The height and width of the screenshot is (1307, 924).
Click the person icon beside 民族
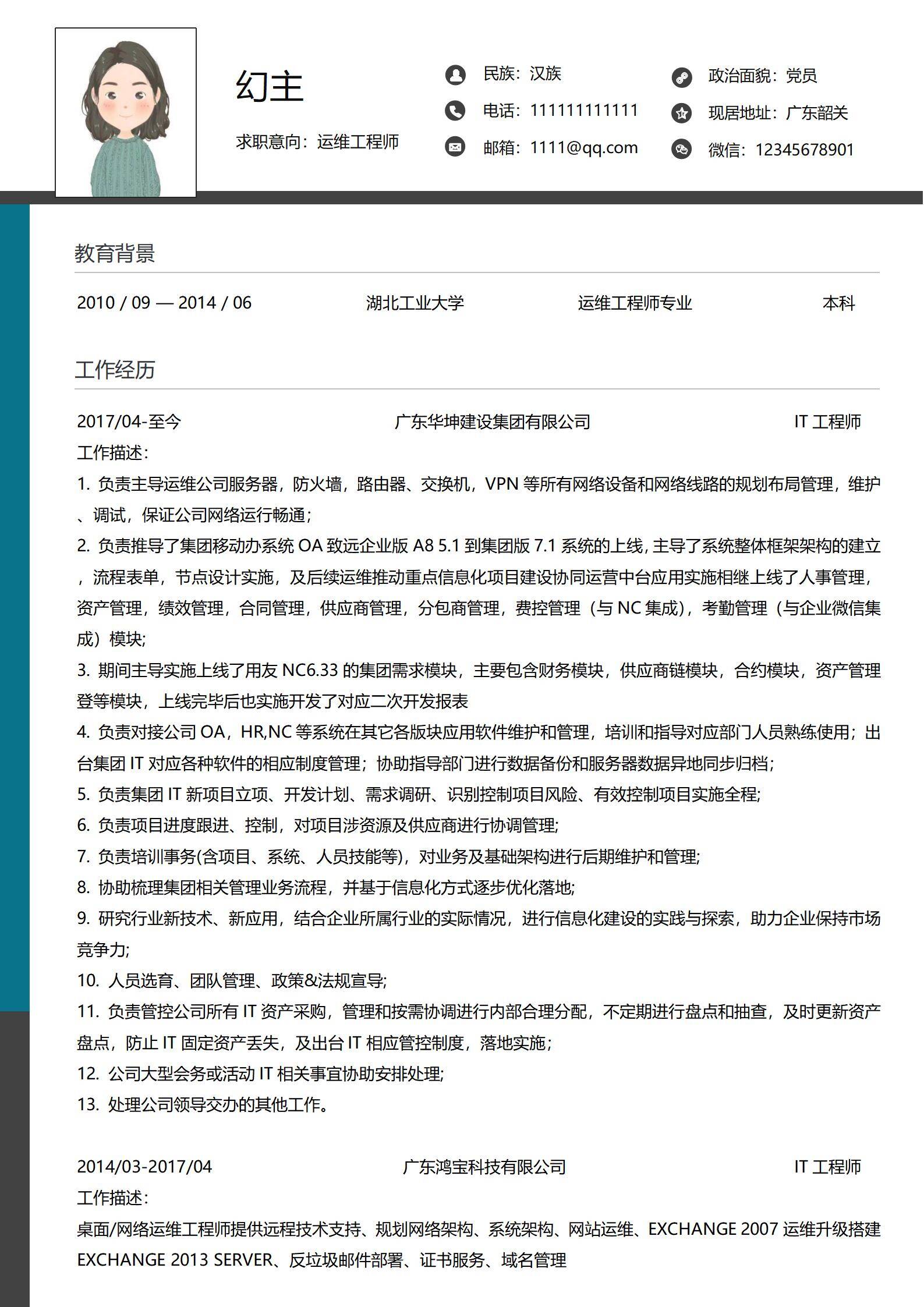[x=455, y=75]
